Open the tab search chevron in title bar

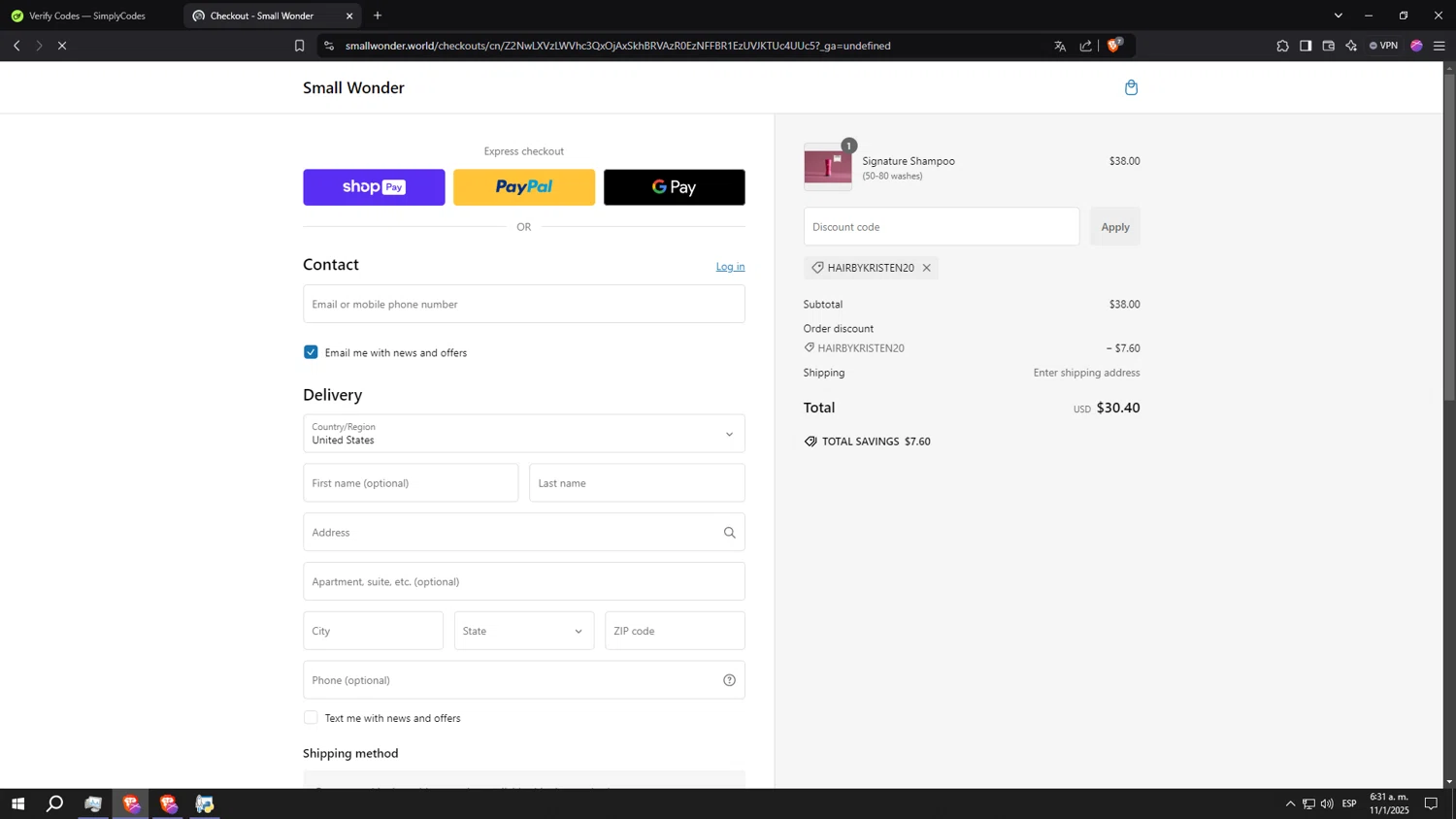coord(1338,16)
